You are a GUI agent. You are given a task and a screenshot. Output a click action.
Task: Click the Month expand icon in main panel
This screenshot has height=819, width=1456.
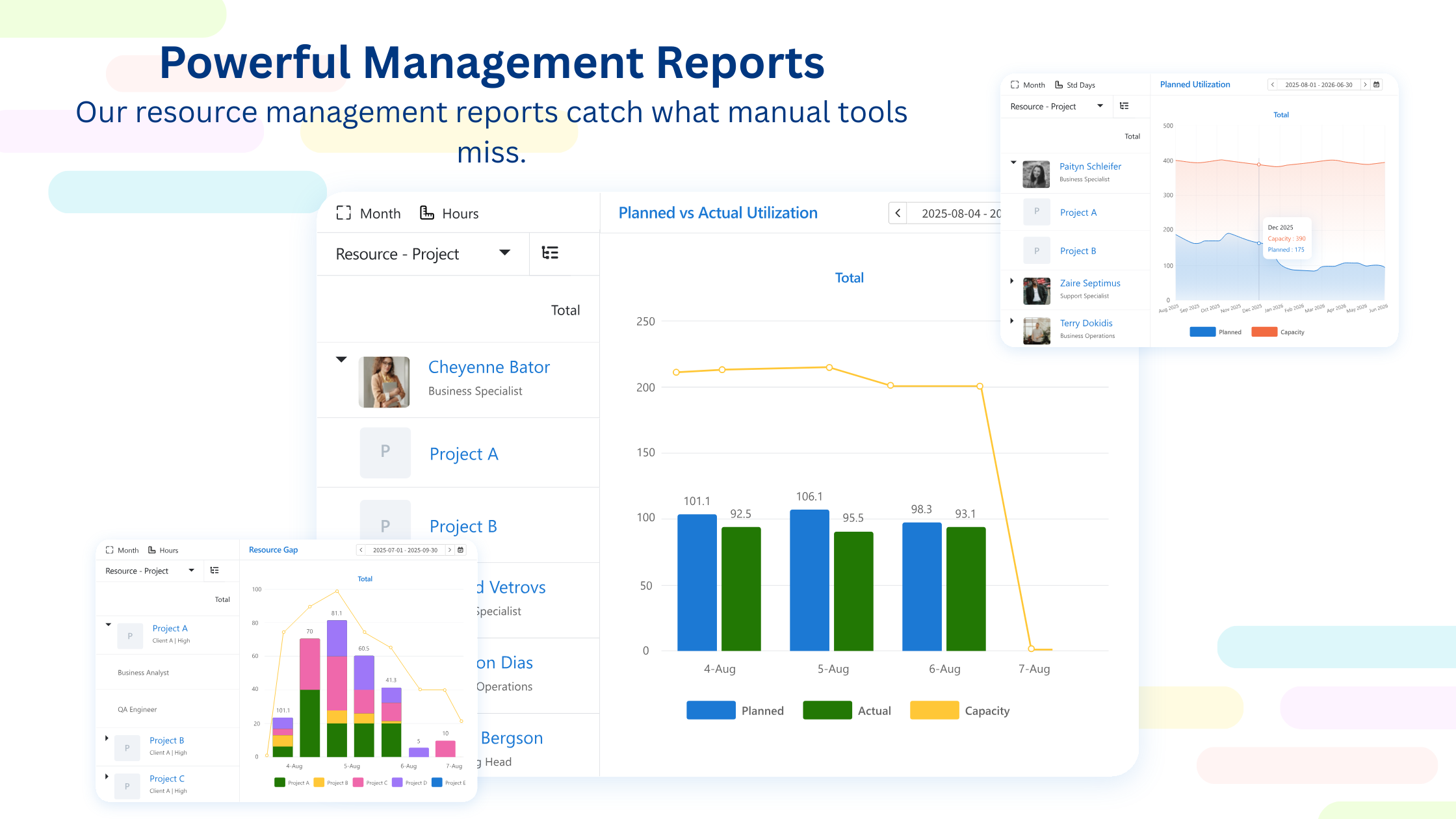(x=343, y=213)
